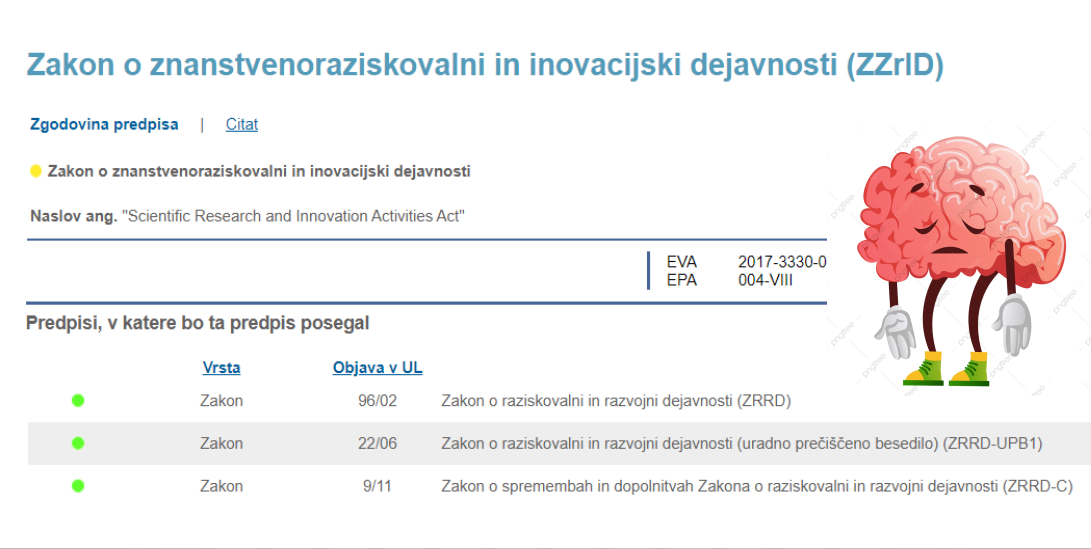1091x549 pixels.
Task: Click the yellow status dot beside the law name
Action: coord(36,171)
